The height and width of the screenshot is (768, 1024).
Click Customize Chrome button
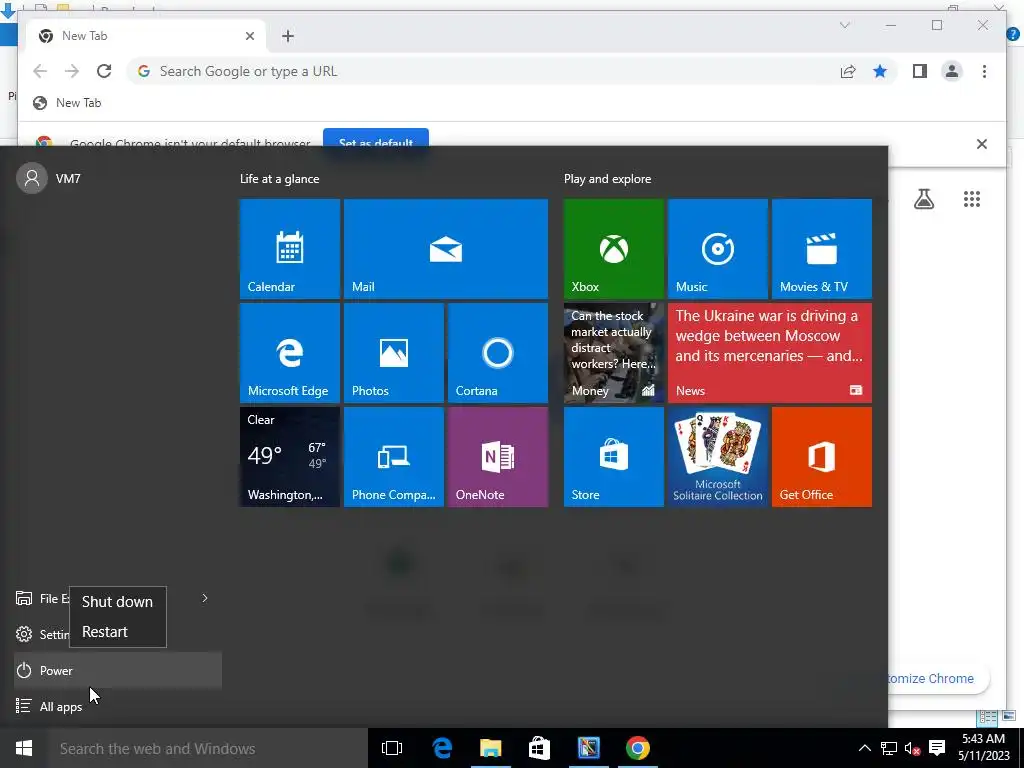pyautogui.click(x=938, y=679)
